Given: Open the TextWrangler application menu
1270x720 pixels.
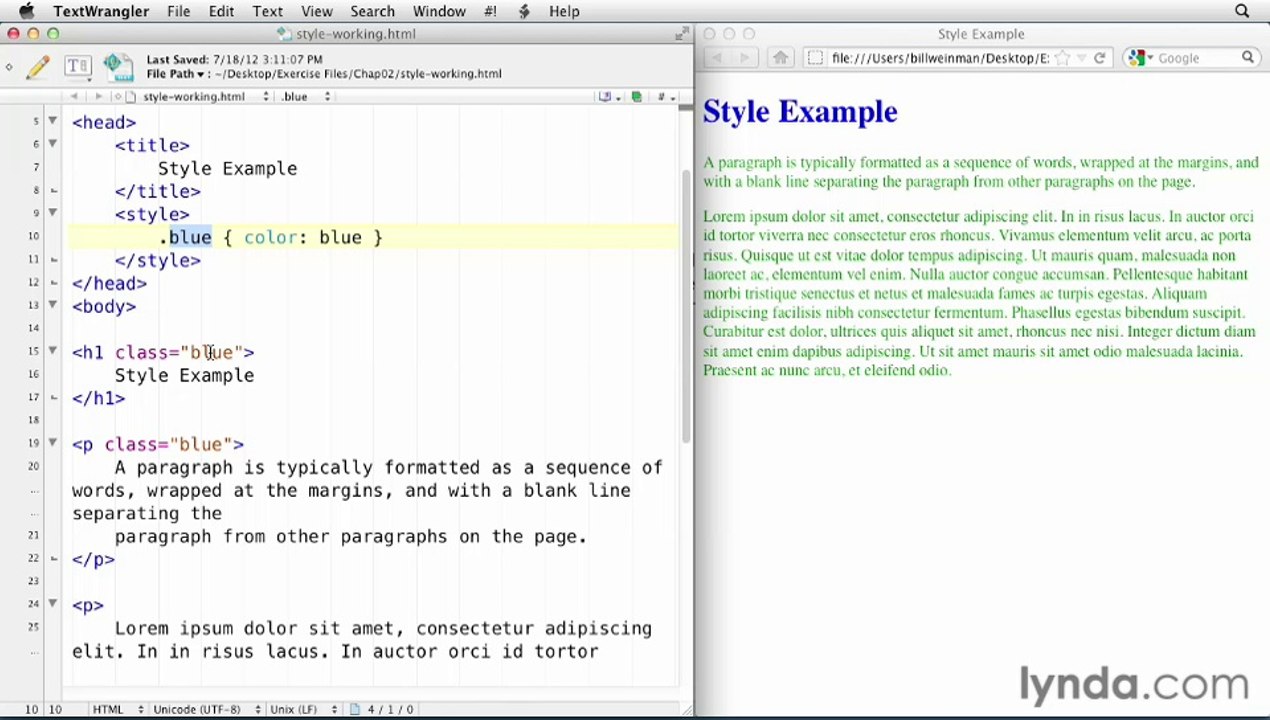Looking at the screenshot, I should click(101, 11).
